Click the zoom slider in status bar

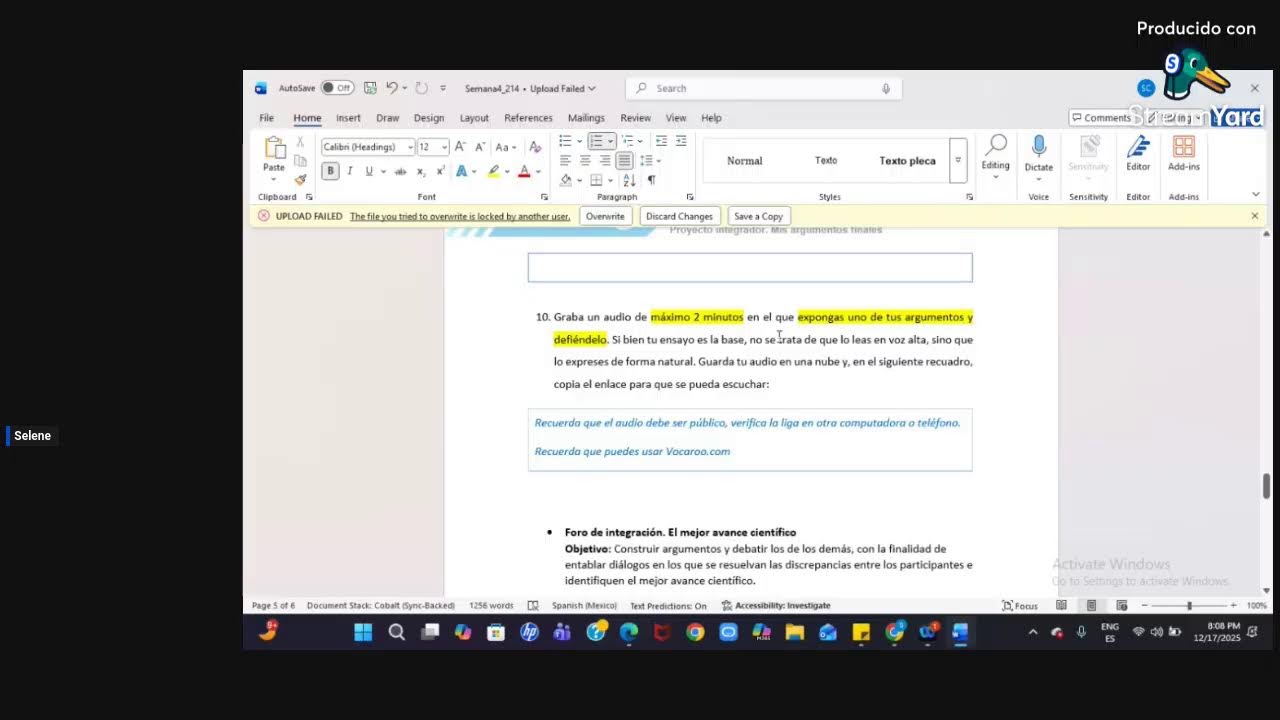[1189, 605]
